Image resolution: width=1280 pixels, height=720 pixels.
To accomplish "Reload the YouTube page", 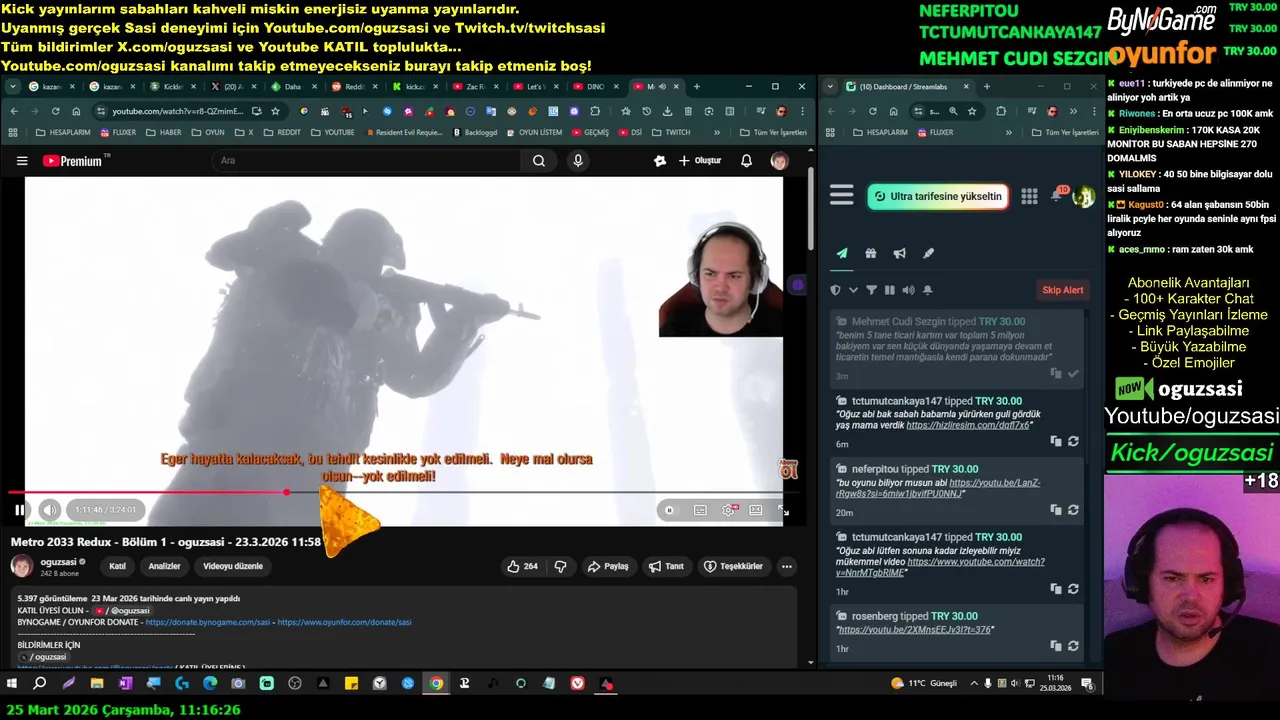I will 55,111.
